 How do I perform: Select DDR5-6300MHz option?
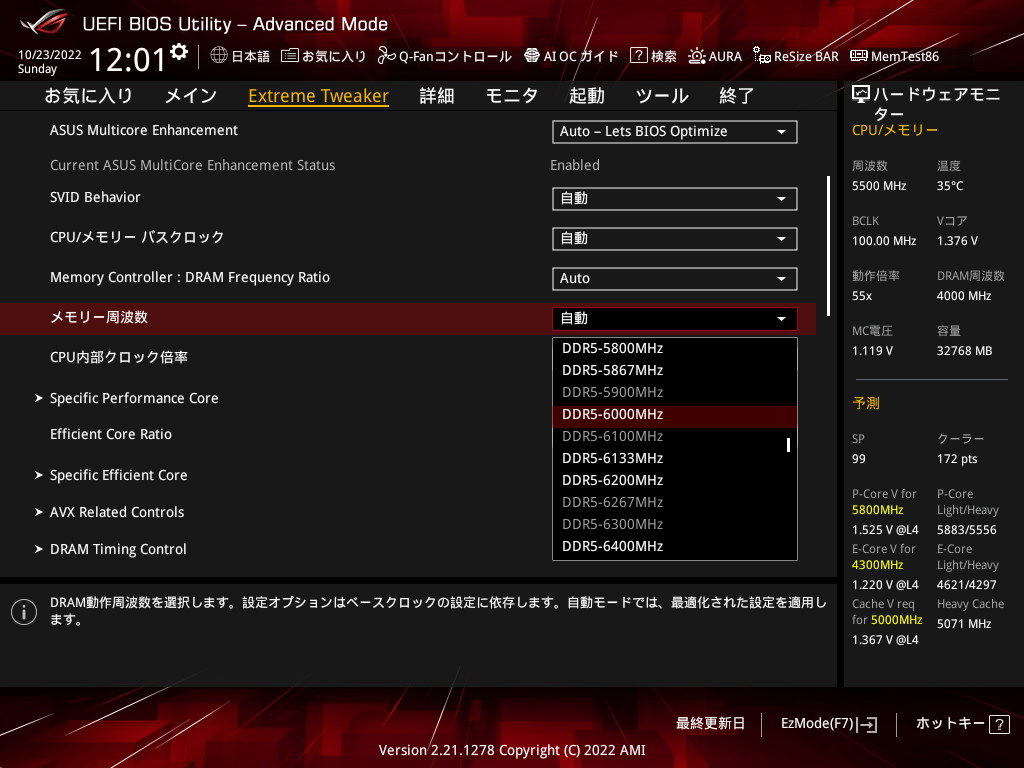click(x=675, y=524)
